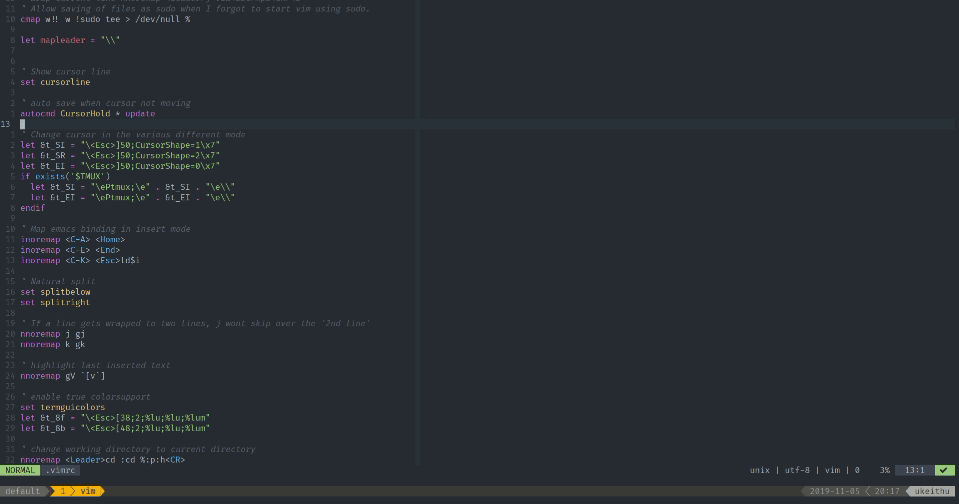
Task: Click the line 'set termguicolors'
Action: click(x=62, y=407)
